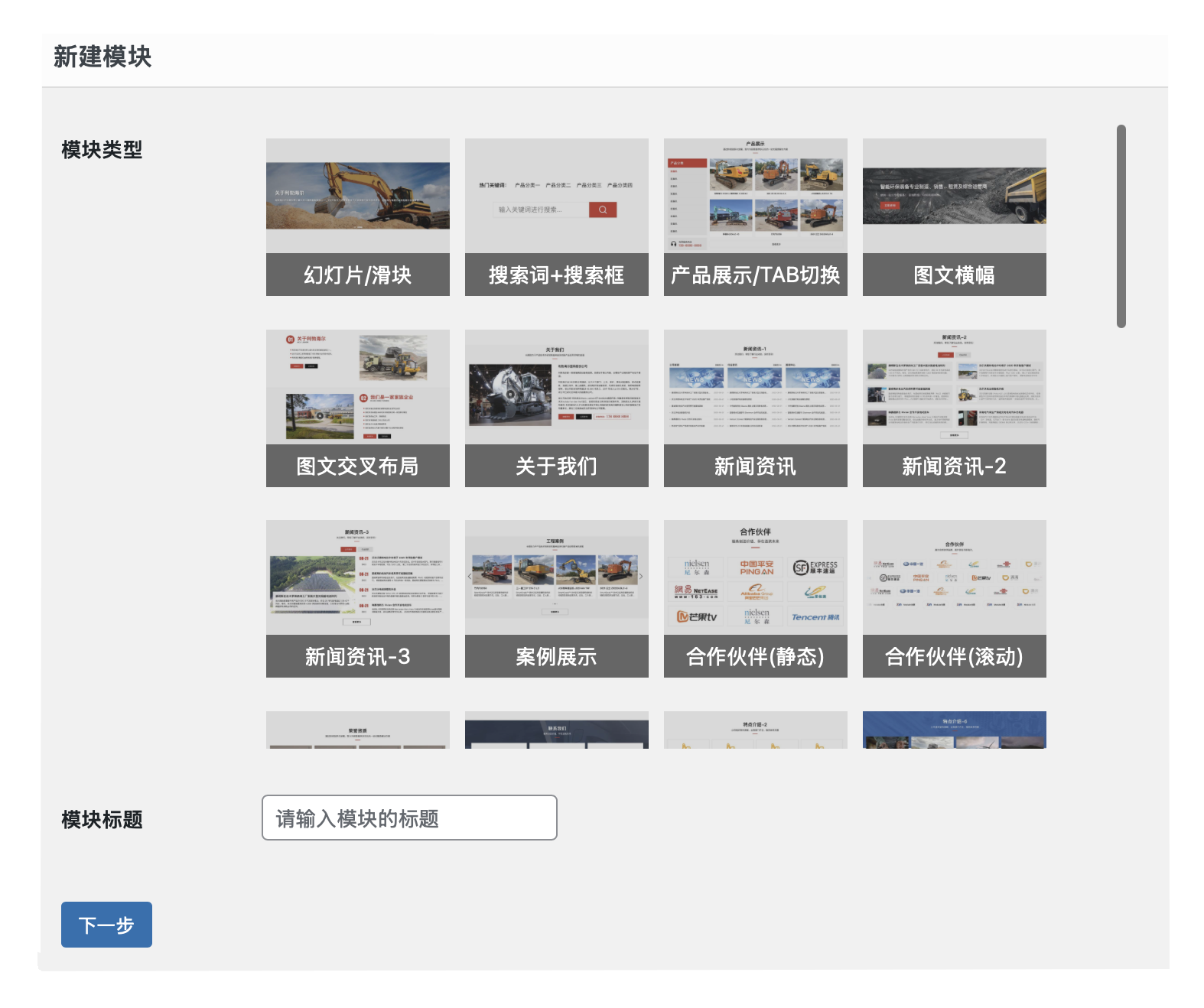Image resolution: width=1204 pixels, height=1008 pixels.
Task: Select the 合作伙伴(滚动) module
Action: (954, 598)
